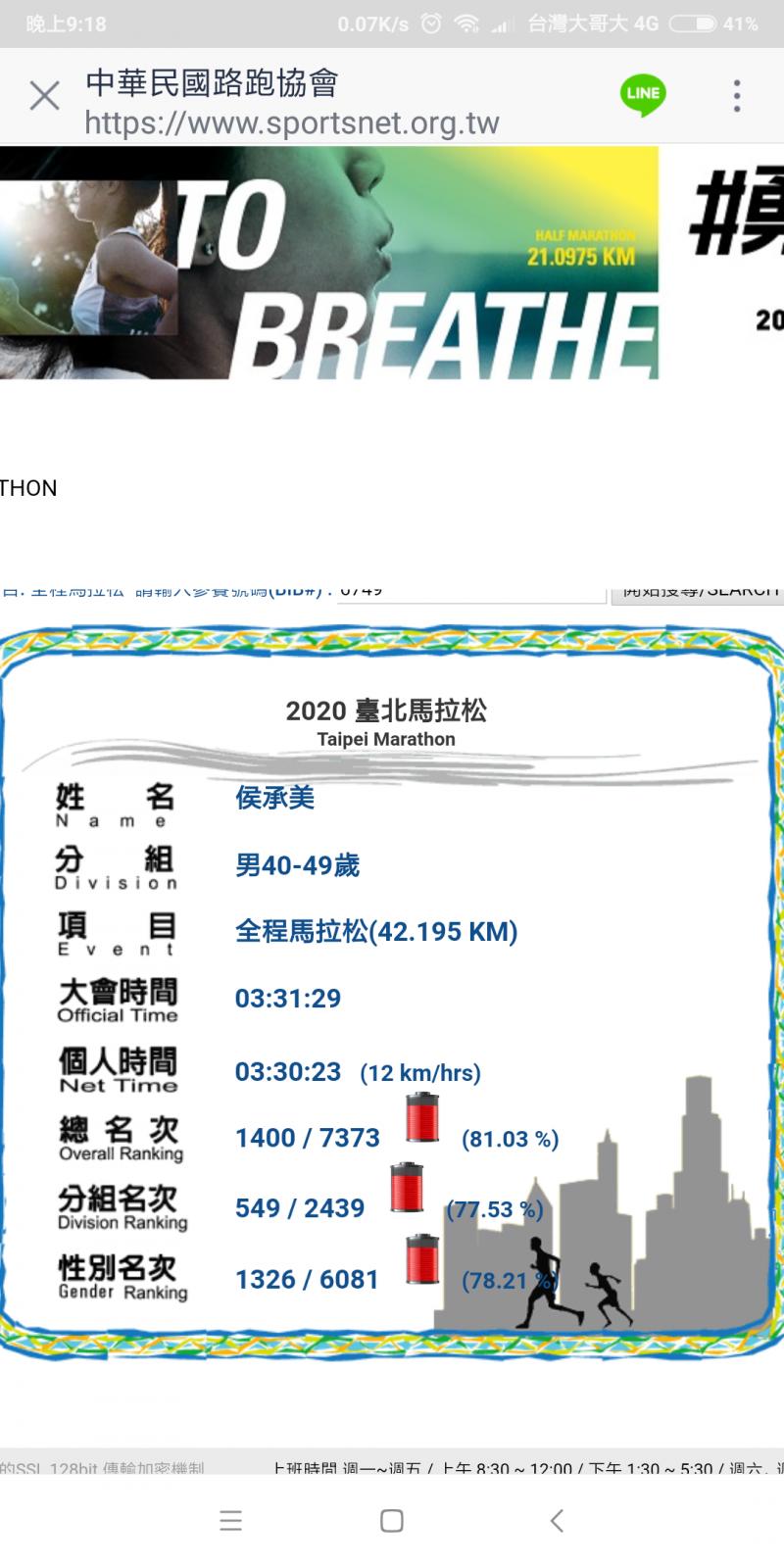Select the division 男40-49歲
This screenshot has height=1568, width=784.
[x=297, y=865]
